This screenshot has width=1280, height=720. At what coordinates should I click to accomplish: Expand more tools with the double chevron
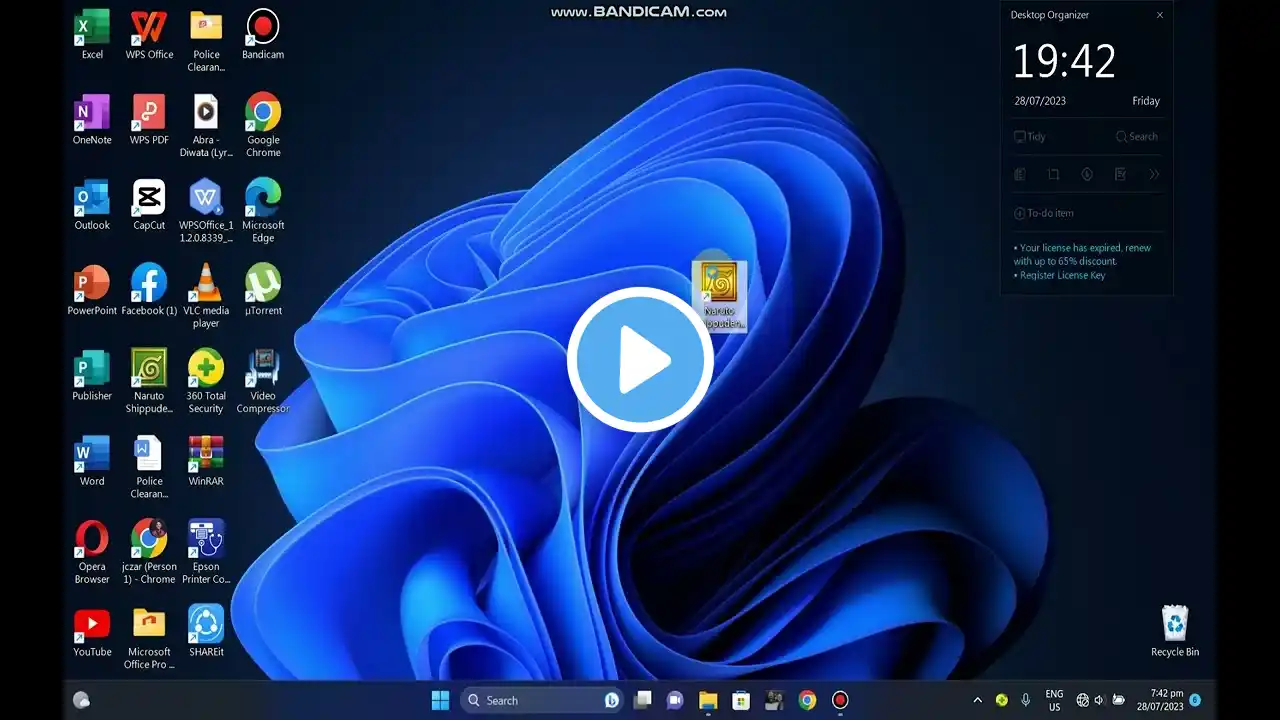[1154, 174]
